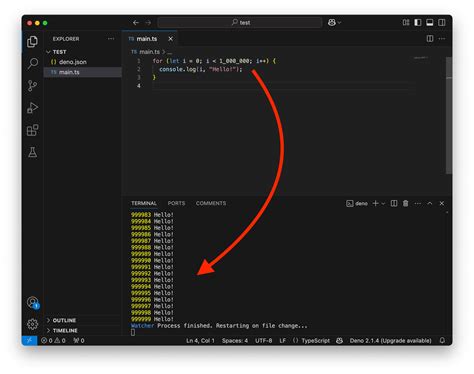Toggle the primary side bar visibility
This screenshot has height=374, width=474.
tap(418, 22)
